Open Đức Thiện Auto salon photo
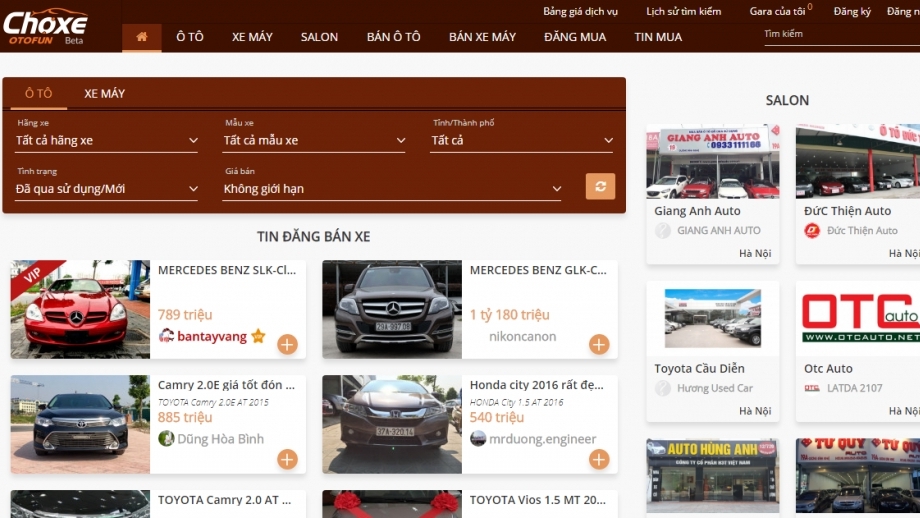The width and height of the screenshot is (920, 518). tap(858, 161)
